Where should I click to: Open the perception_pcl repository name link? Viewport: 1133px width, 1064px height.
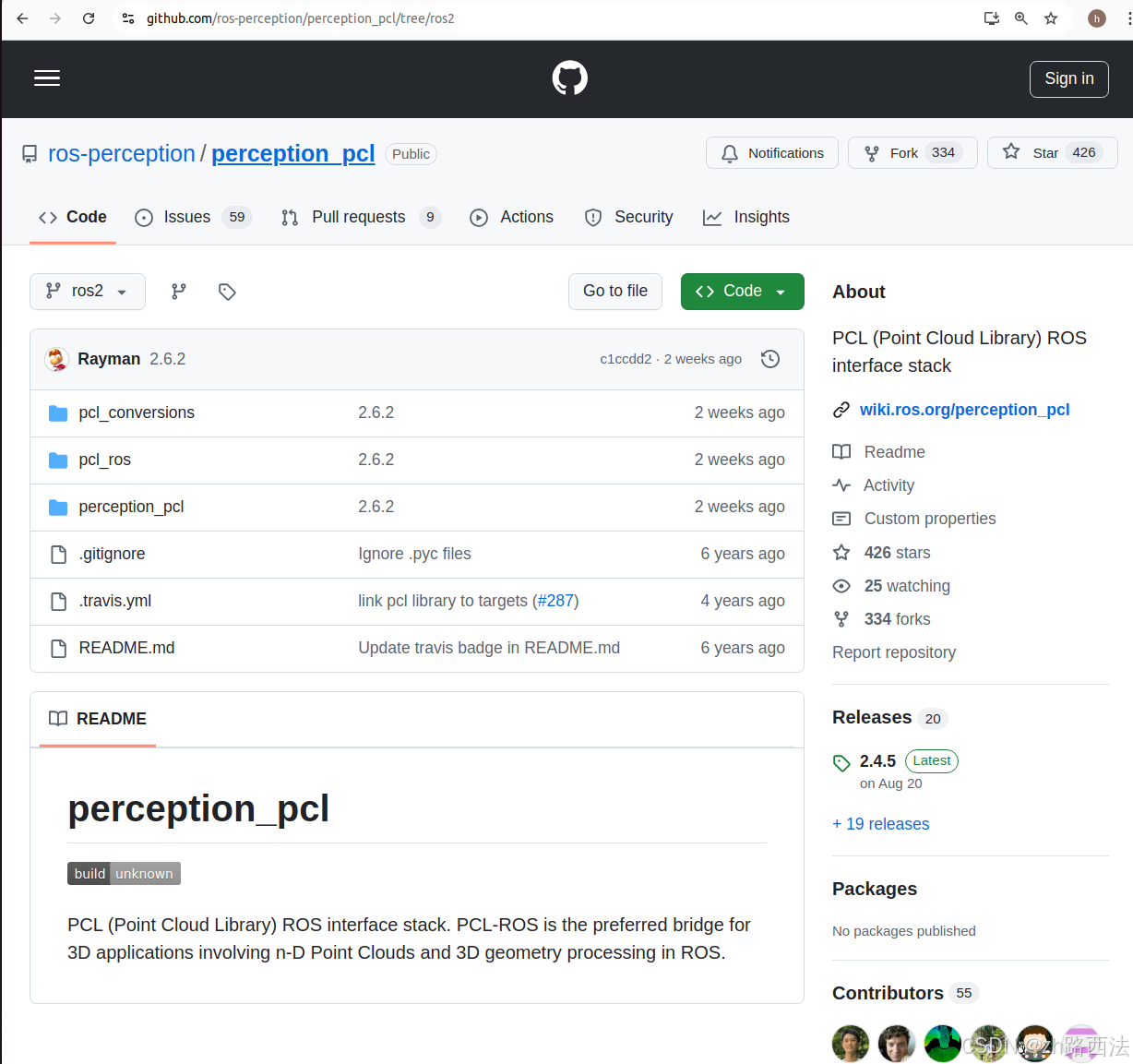[293, 154]
